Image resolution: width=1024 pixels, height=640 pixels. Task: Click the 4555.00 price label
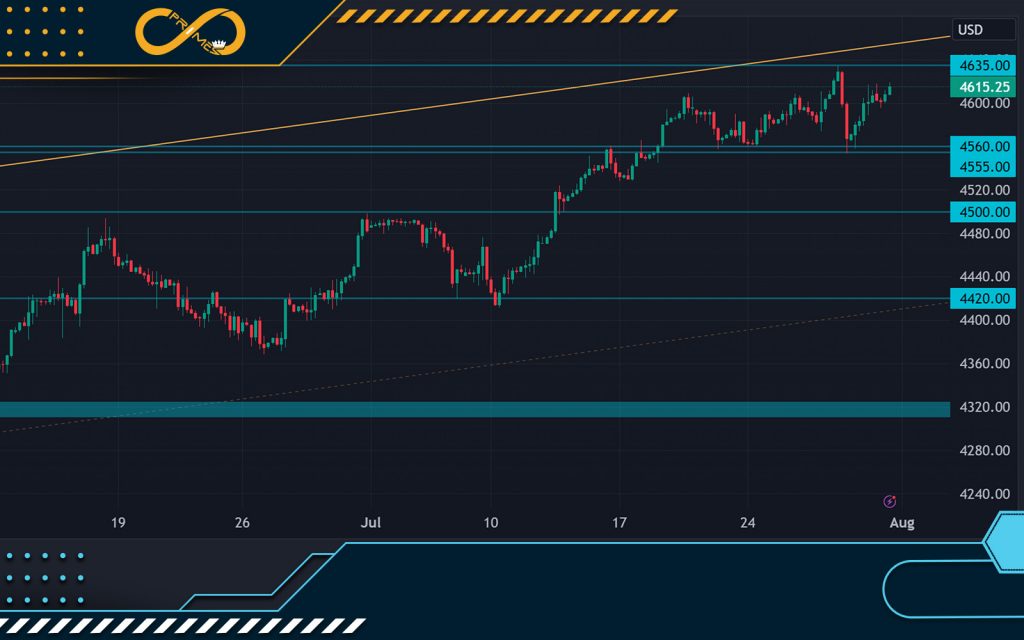click(x=981, y=167)
